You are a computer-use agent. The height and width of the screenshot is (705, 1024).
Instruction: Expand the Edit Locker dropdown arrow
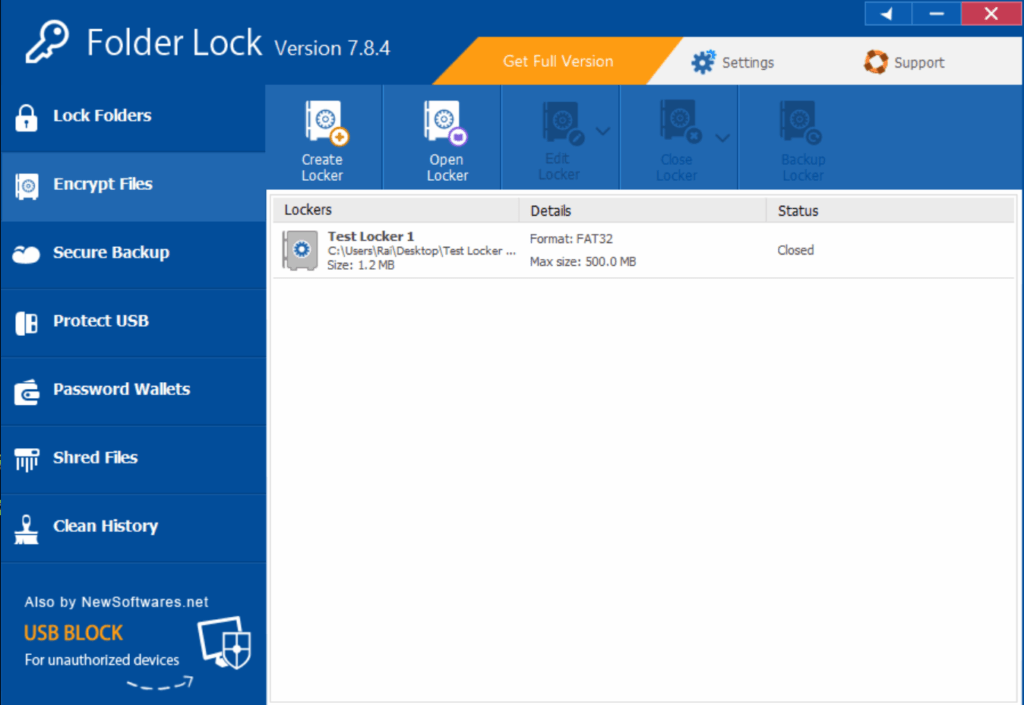coord(603,131)
